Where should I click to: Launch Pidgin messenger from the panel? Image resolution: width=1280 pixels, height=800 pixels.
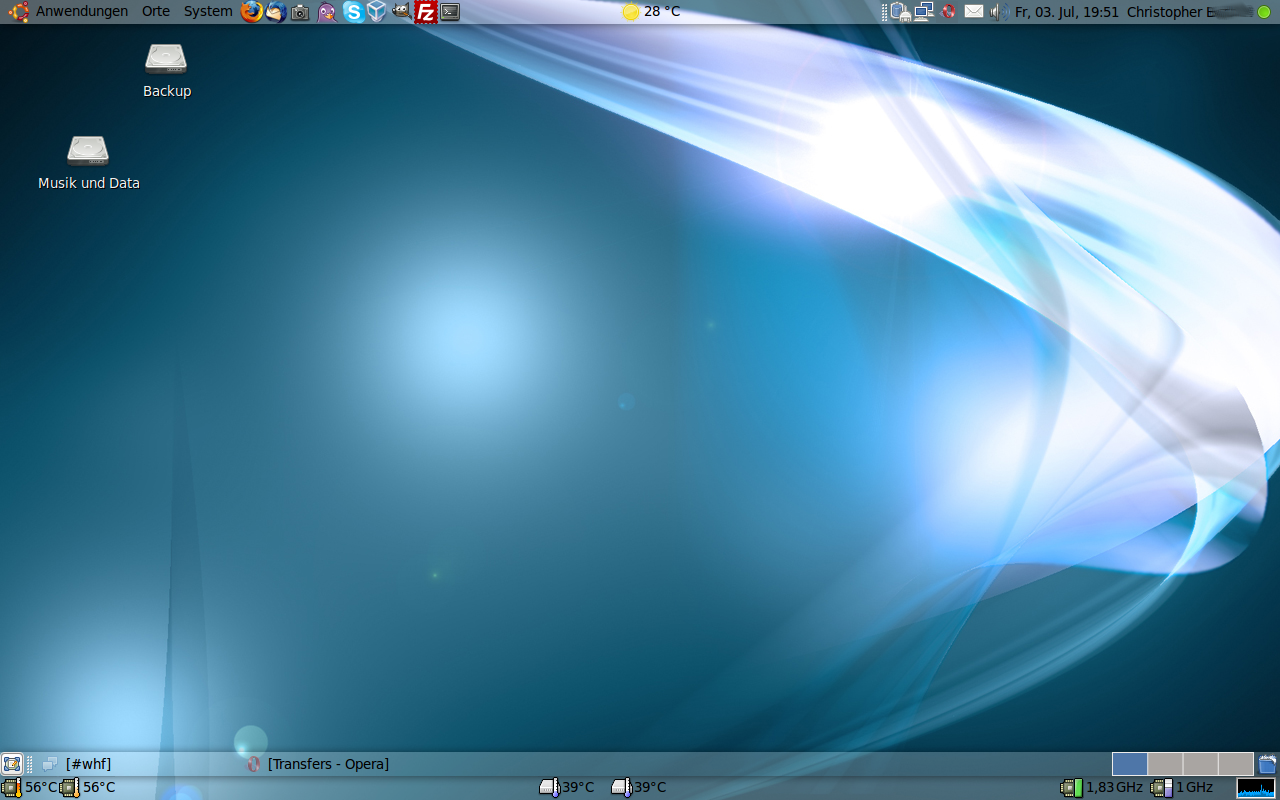(327, 12)
